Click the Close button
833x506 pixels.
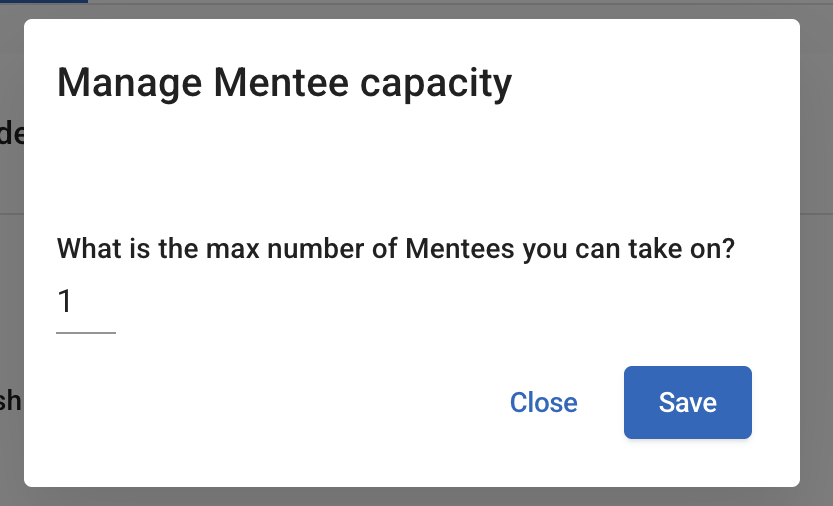[x=543, y=402]
